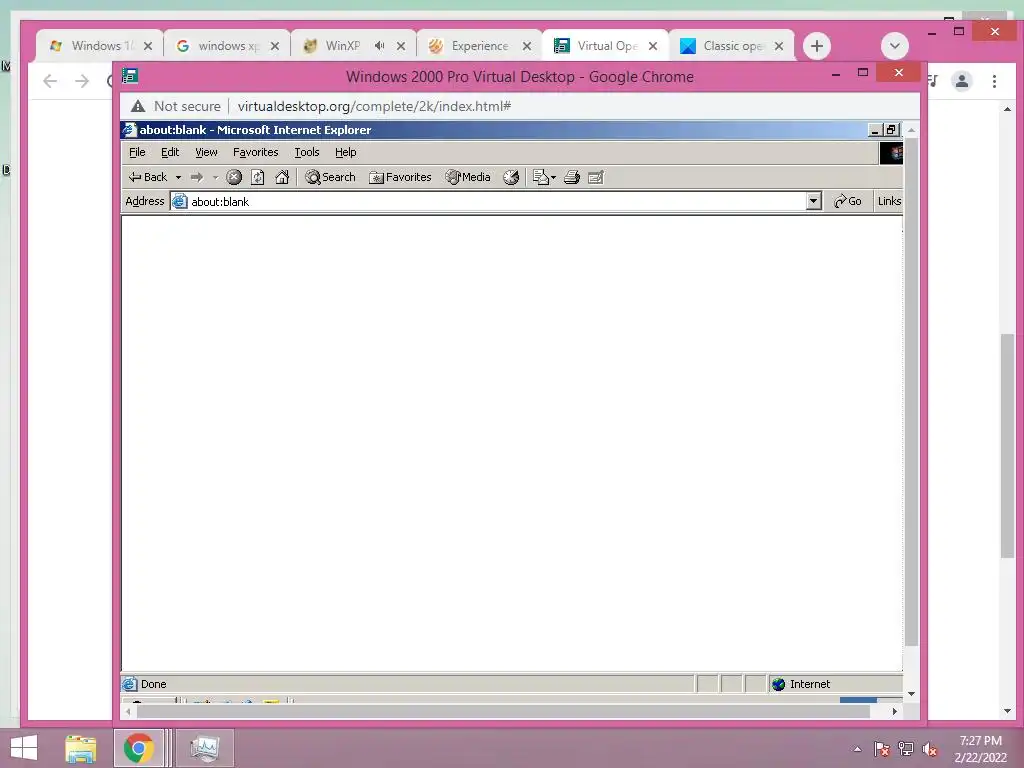Open the Chrome tab search chevron

(x=895, y=46)
